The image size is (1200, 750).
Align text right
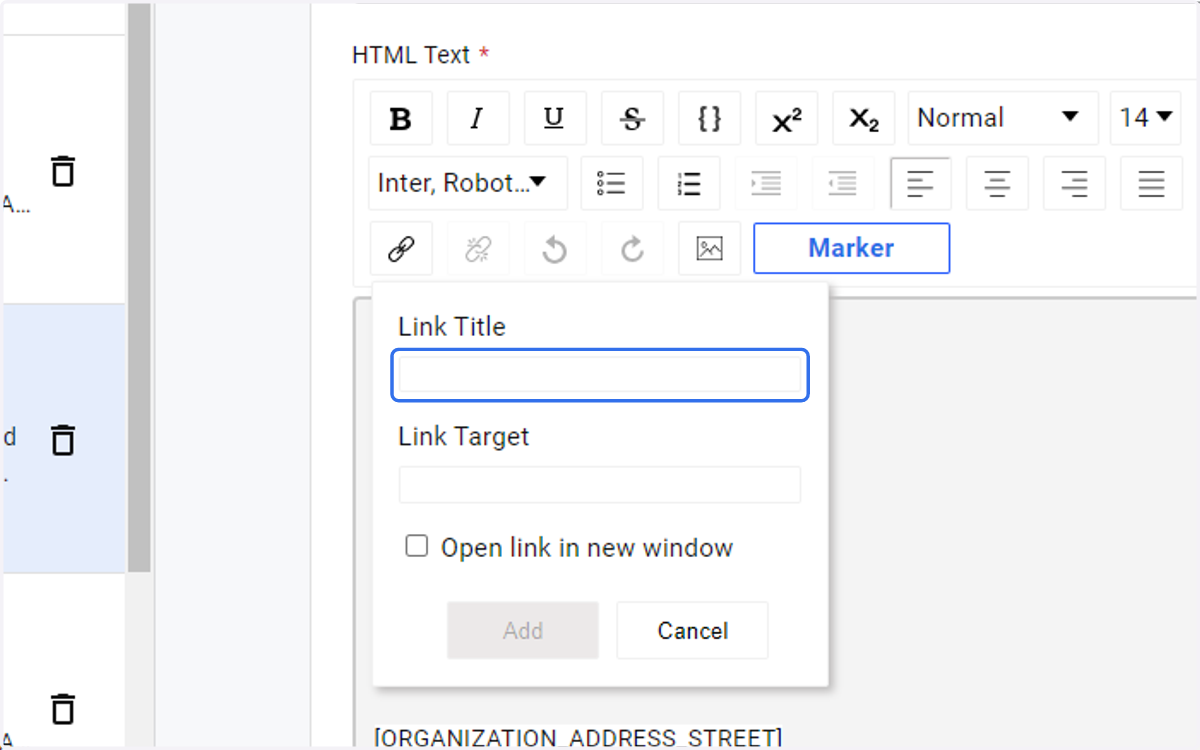[x=1074, y=183]
